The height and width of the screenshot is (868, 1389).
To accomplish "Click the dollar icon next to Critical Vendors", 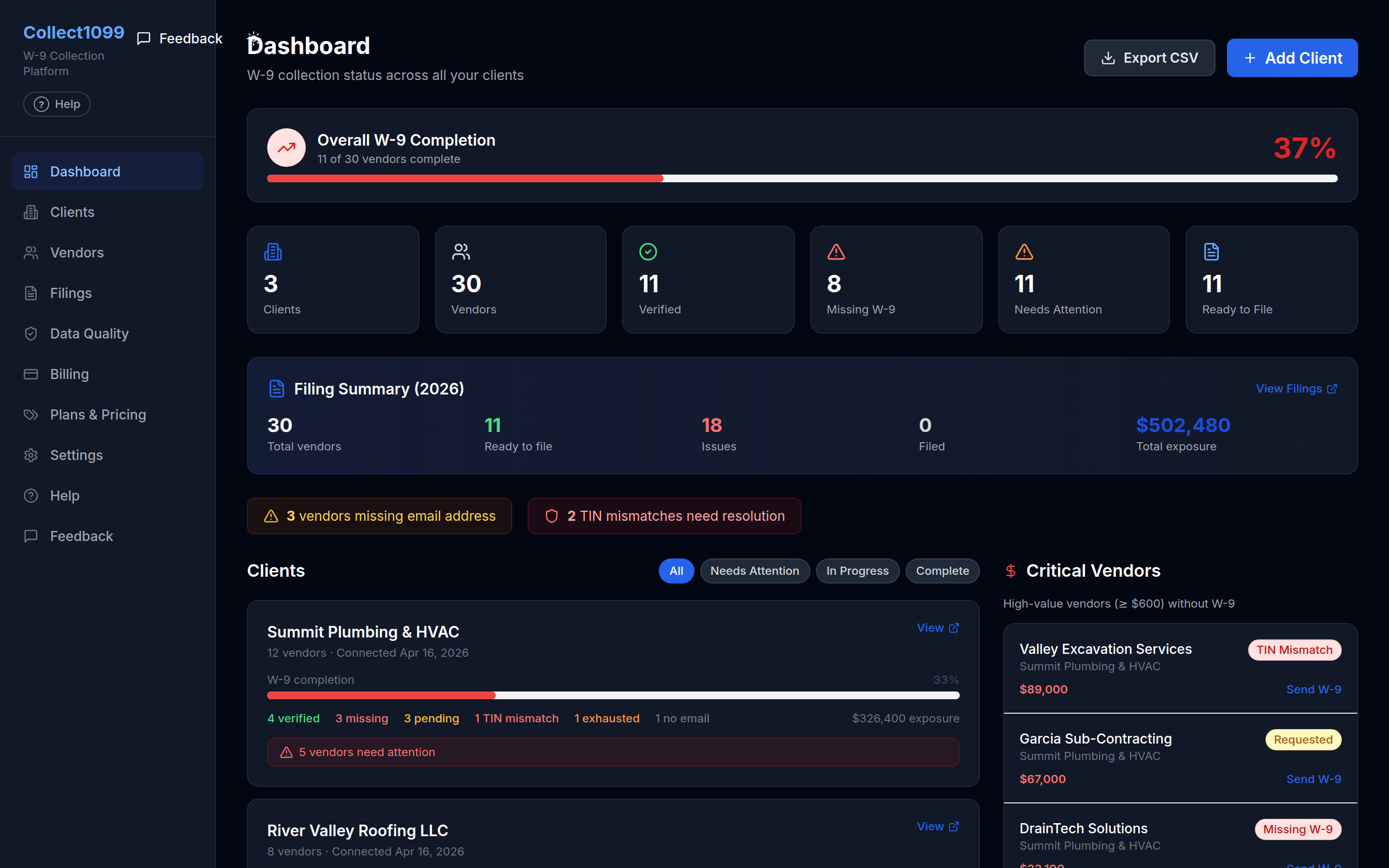I will [1011, 570].
